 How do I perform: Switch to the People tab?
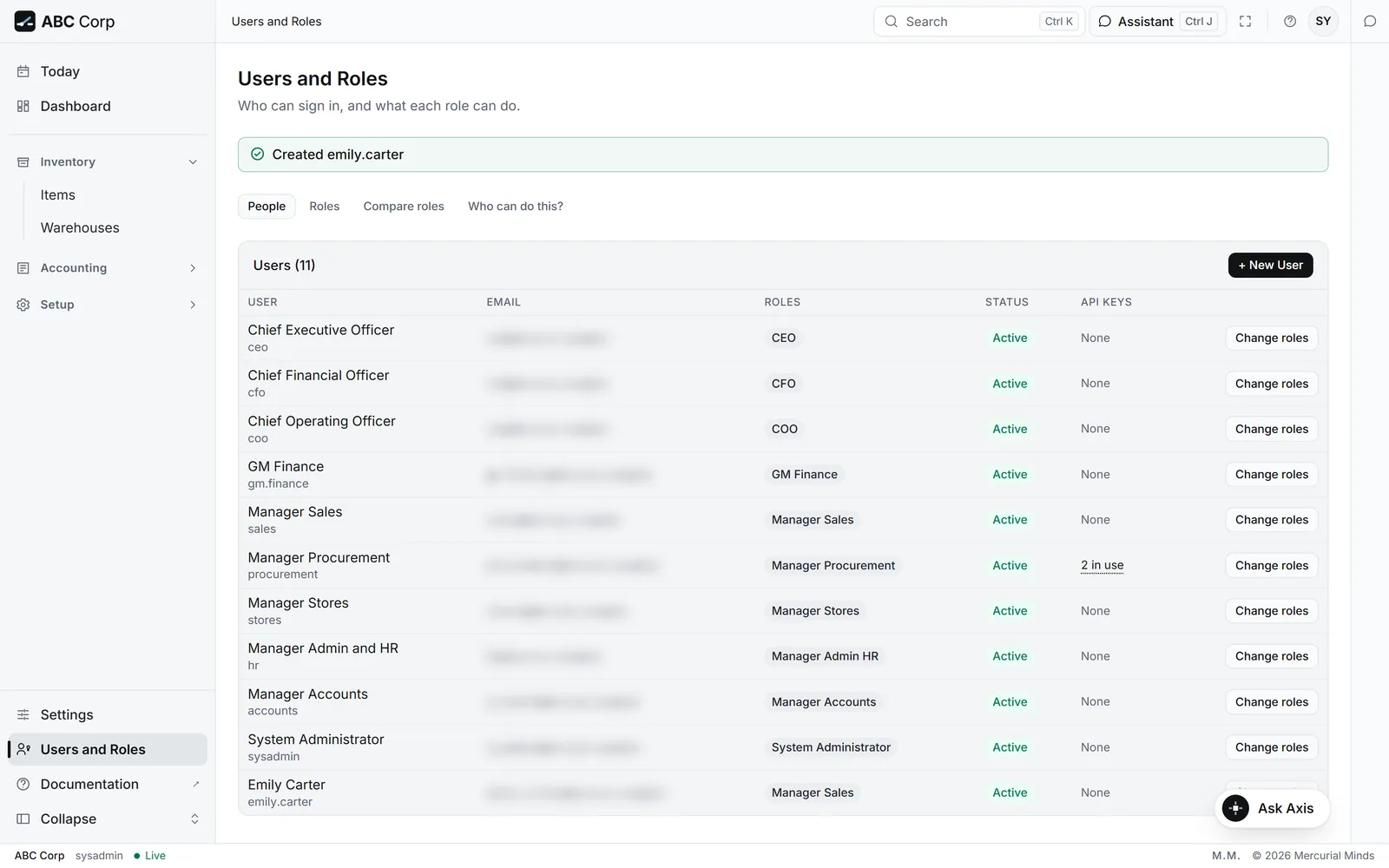[x=267, y=207]
